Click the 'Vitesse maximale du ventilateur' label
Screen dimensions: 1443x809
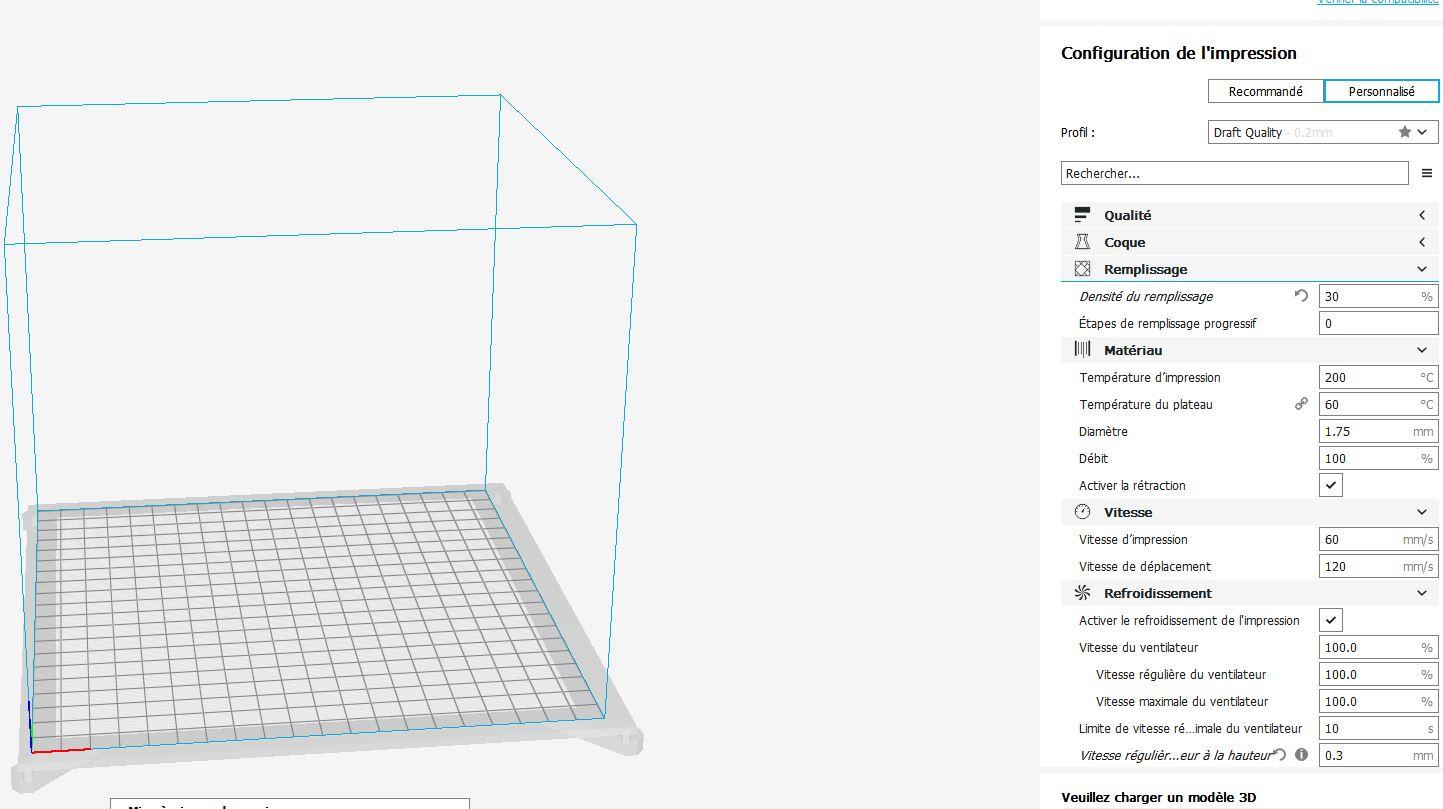1182,701
